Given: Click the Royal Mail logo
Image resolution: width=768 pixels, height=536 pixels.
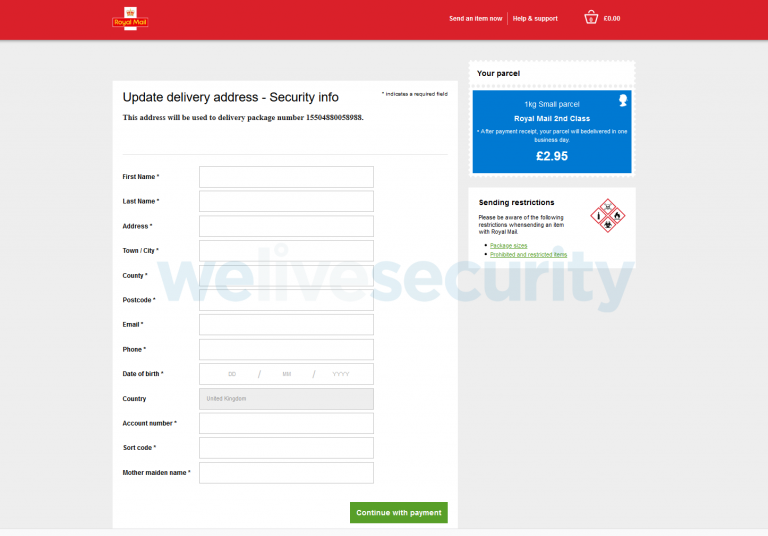Looking at the screenshot, I should point(130,19).
